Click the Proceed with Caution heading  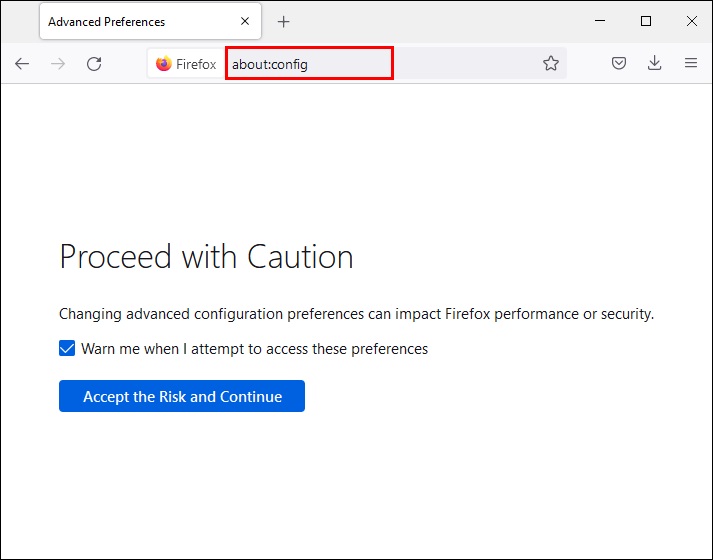pyautogui.click(x=206, y=257)
